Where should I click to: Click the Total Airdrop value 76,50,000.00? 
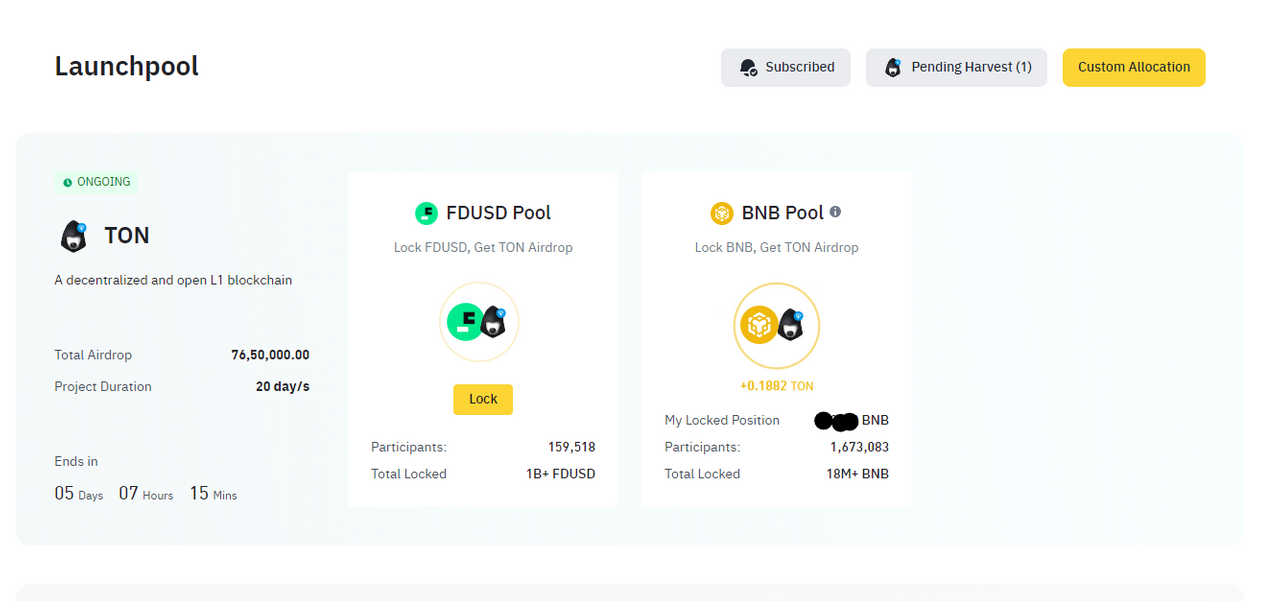(270, 355)
